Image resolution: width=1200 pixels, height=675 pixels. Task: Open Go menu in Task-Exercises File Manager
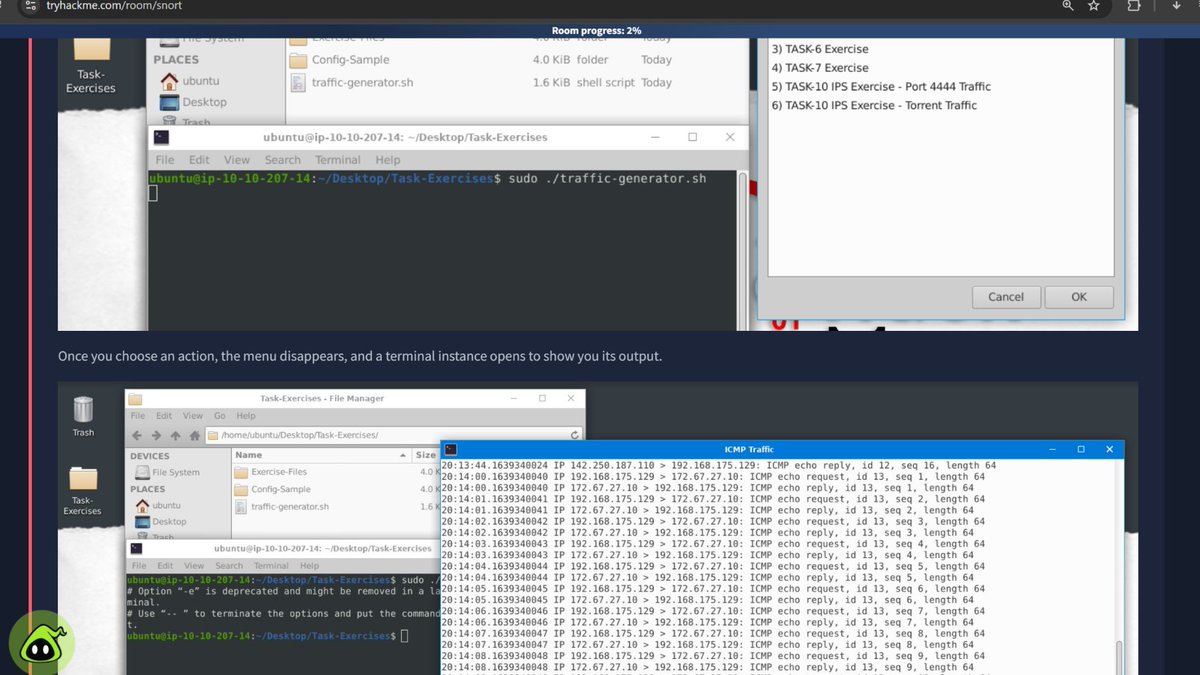(x=220, y=416)
